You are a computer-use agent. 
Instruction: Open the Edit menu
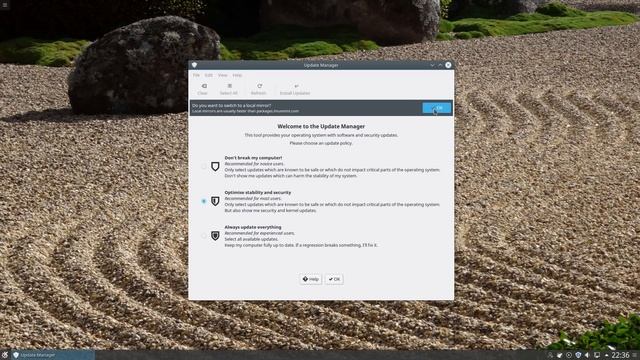[x=209, y=75]
